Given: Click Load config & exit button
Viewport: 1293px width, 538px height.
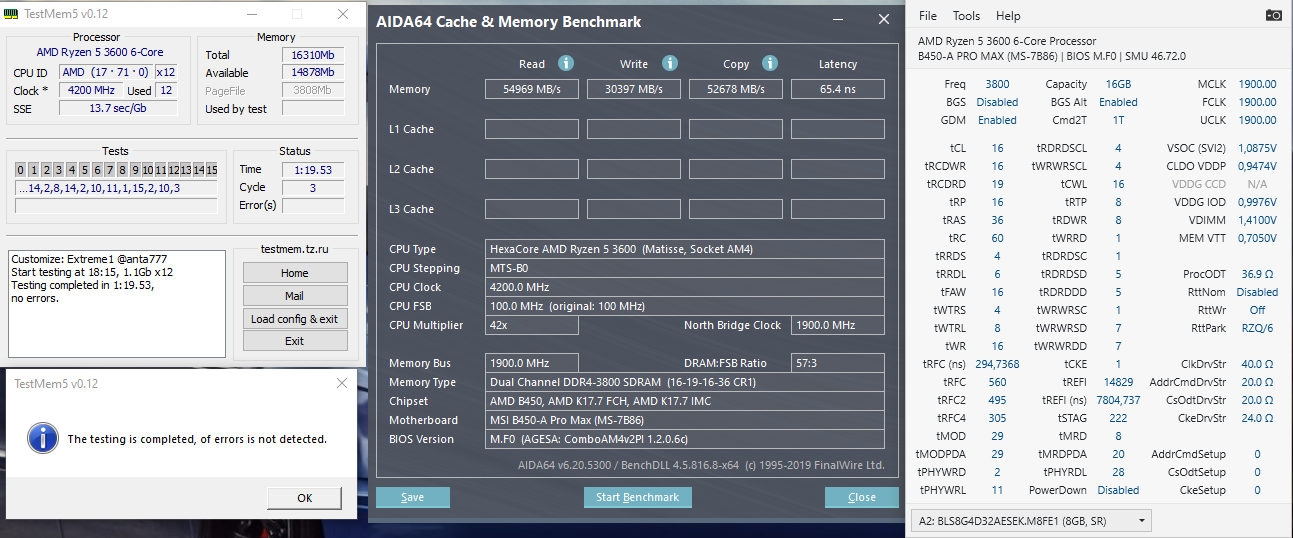Looking at the screenshot, I should click(295, 319).
